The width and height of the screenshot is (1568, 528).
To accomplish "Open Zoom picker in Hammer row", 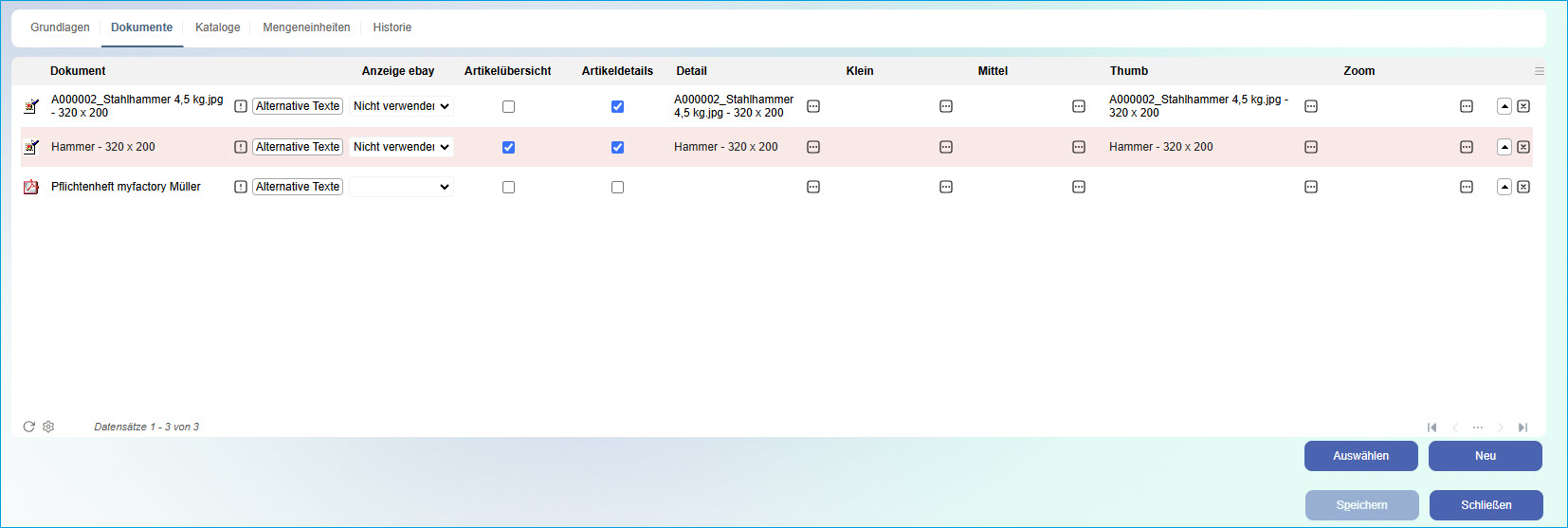I will [x=1467, y=147].
